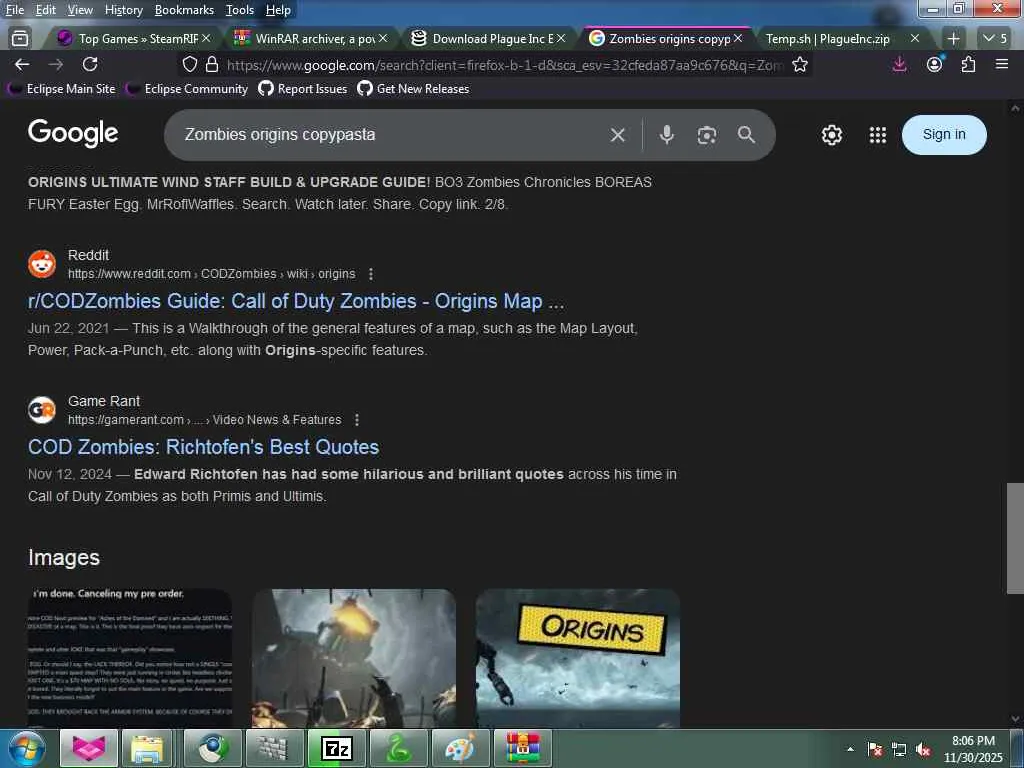
Task: Open paint palette app in taskbar
Action: [x=460, y=748]
